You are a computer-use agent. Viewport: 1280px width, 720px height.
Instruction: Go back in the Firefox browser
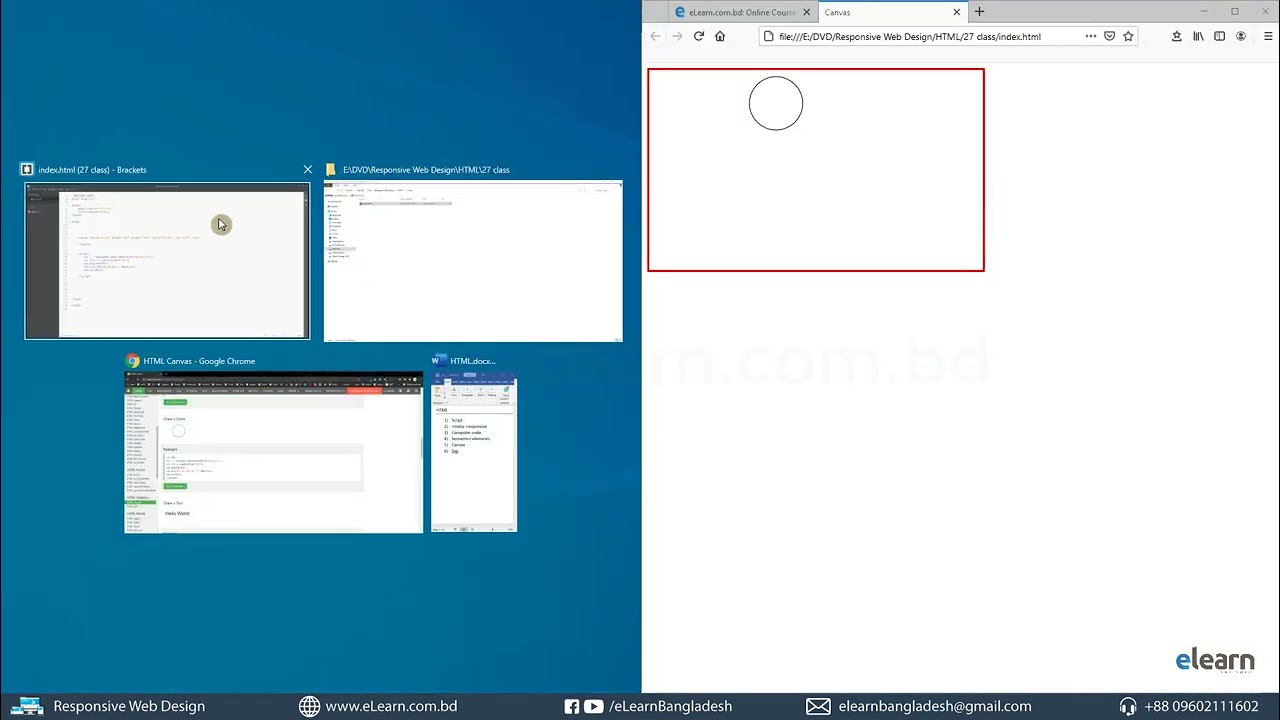click(x=655, y=36)
